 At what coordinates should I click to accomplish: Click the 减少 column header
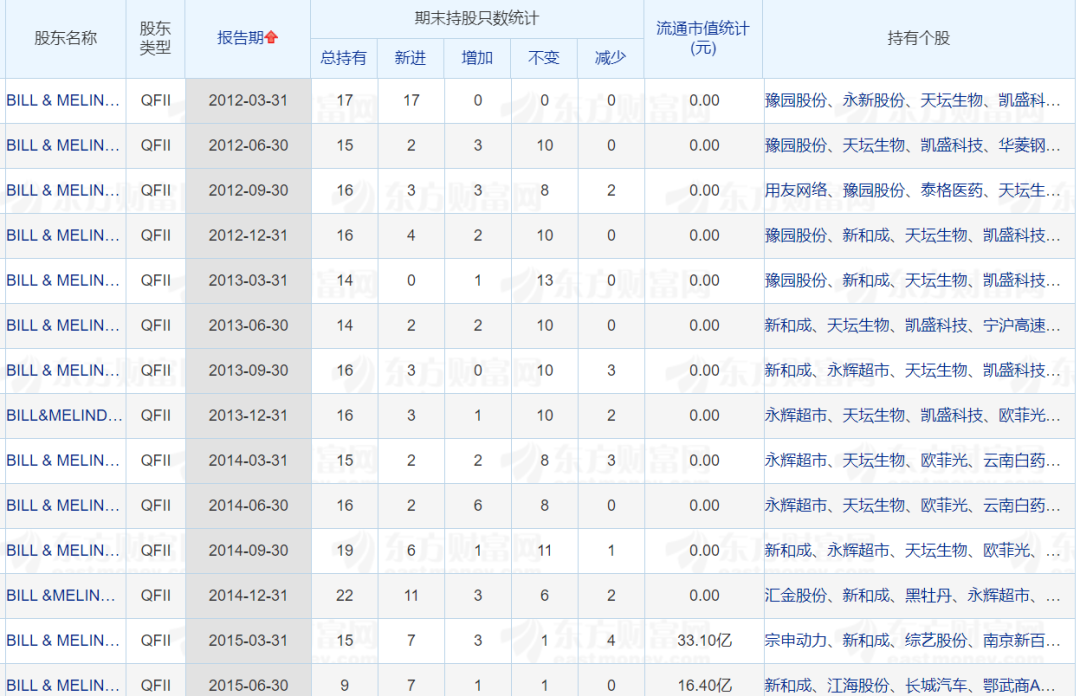pyautogui.click(x=611, y=58)
